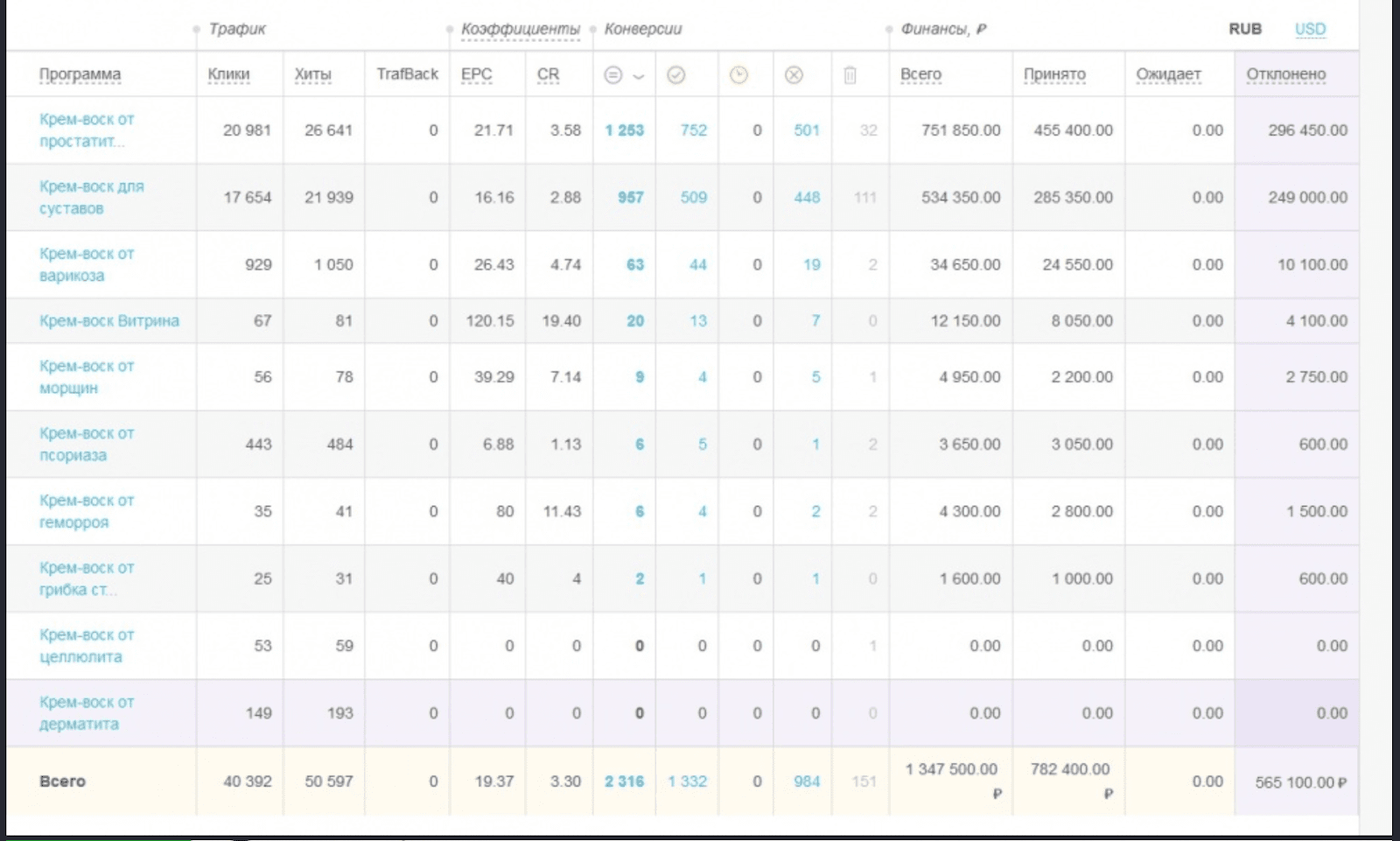Click the trash conversions bin icon
Viewport: 1400px width, 841px height.
coord(850,75)
